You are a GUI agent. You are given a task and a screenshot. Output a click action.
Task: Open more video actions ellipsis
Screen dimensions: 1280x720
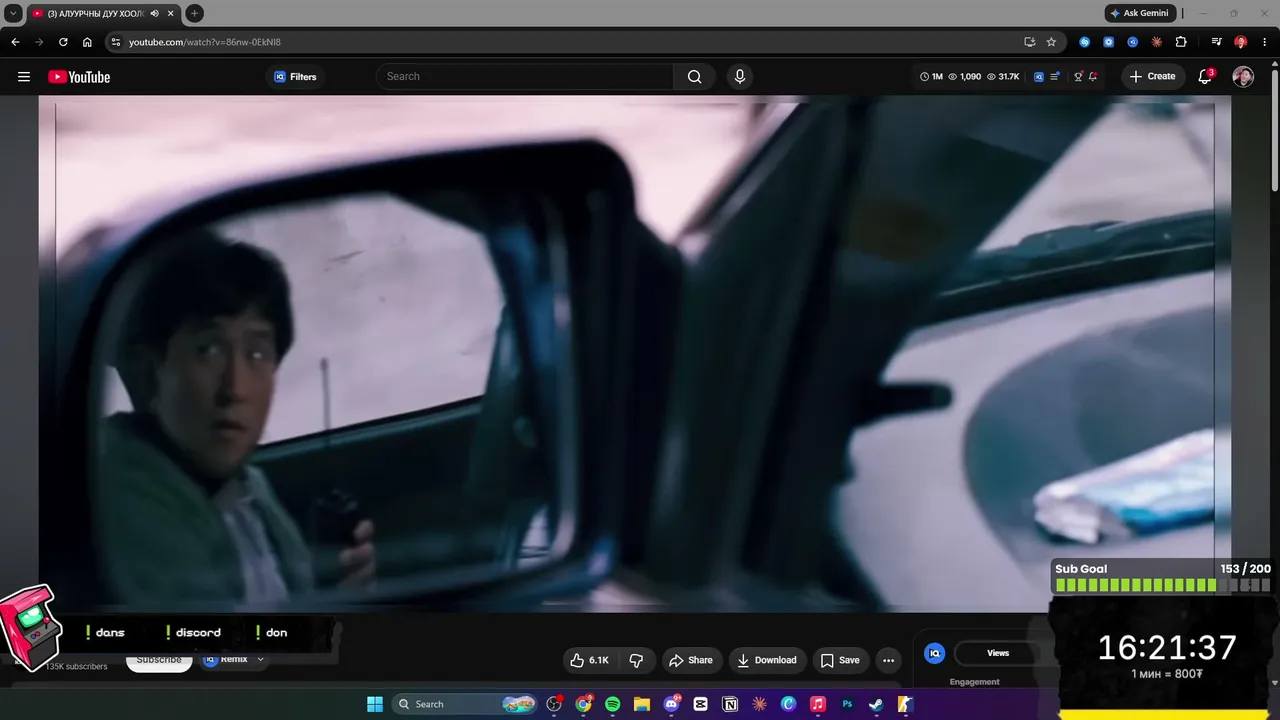(888, 660)
